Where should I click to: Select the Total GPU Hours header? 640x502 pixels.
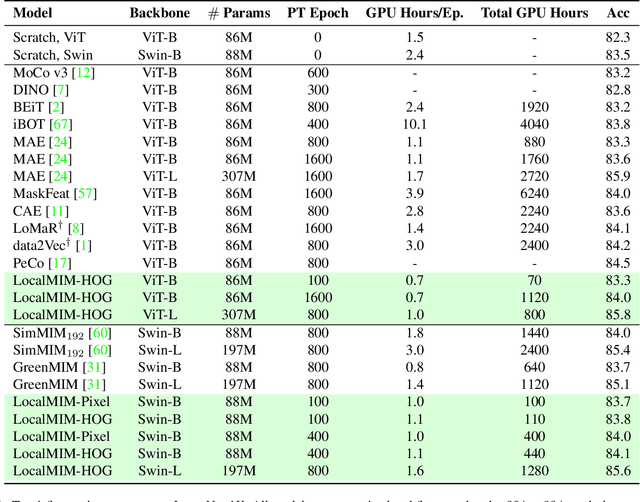(x=541, y=14)
